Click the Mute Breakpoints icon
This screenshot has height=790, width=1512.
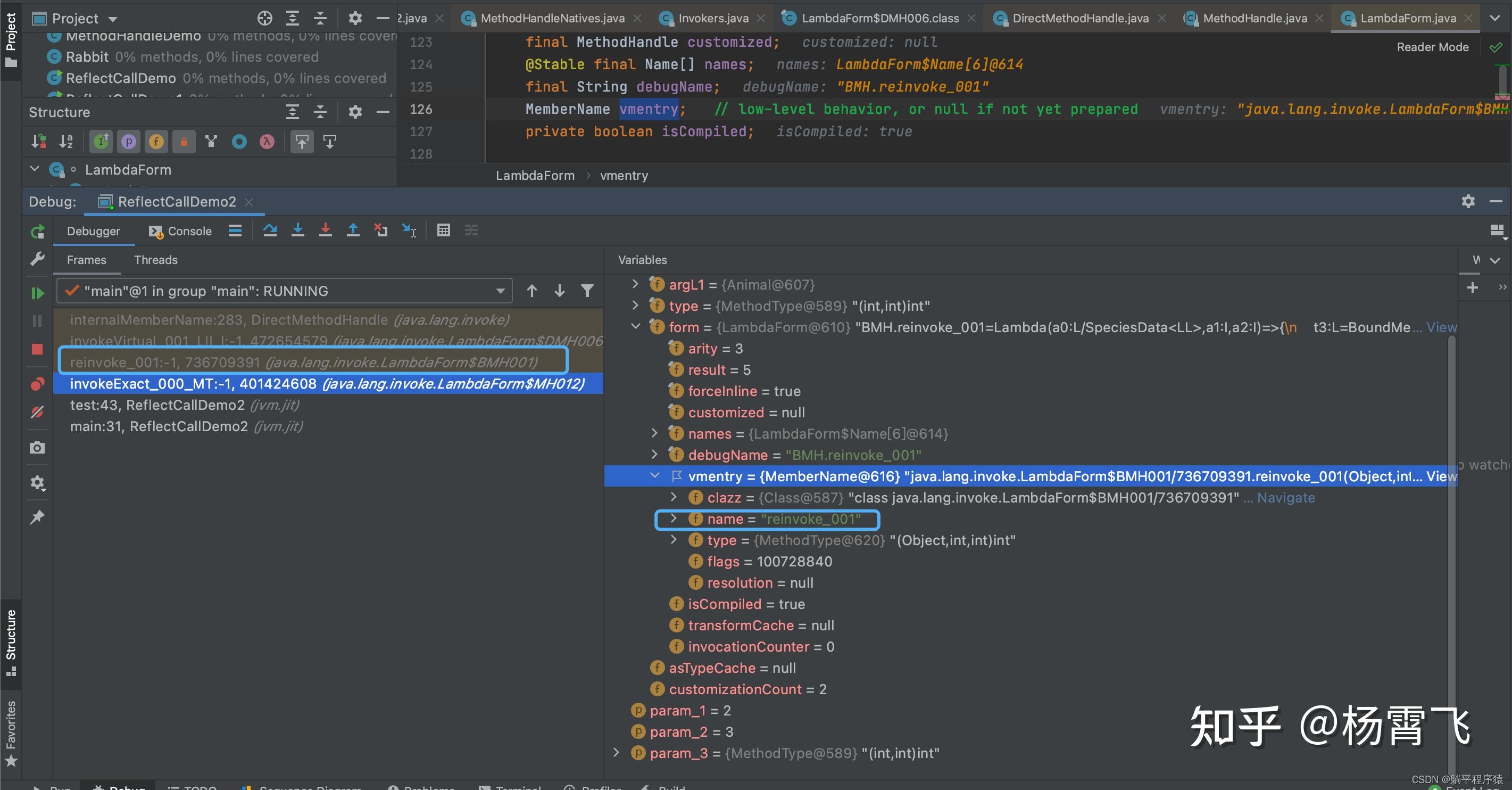coord(37,413)
